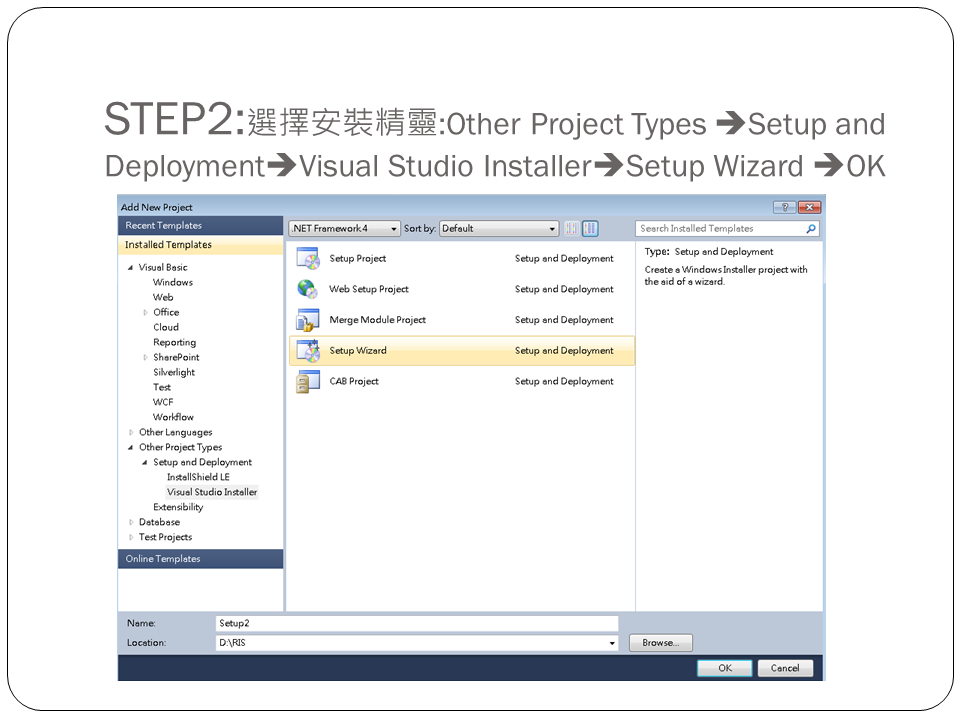Screen dimensions: 960x720
Task: Click the Name field containing Setup2
Action: click(x=417, y=623)
